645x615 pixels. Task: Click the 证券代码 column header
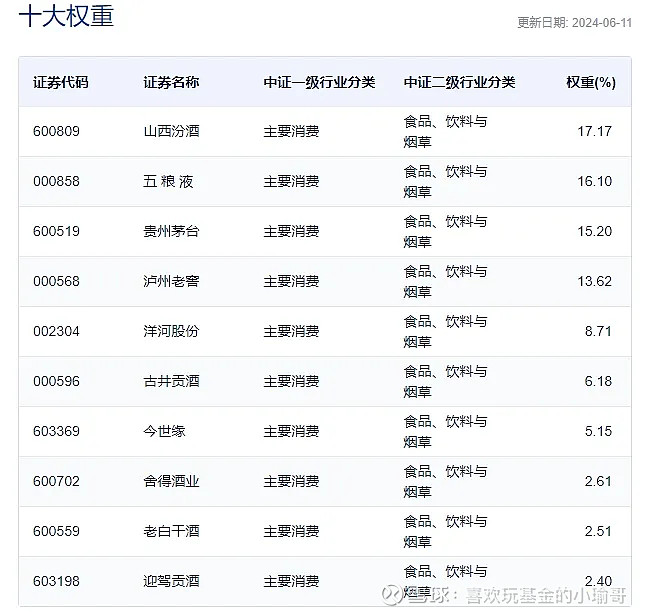[61, 82]
